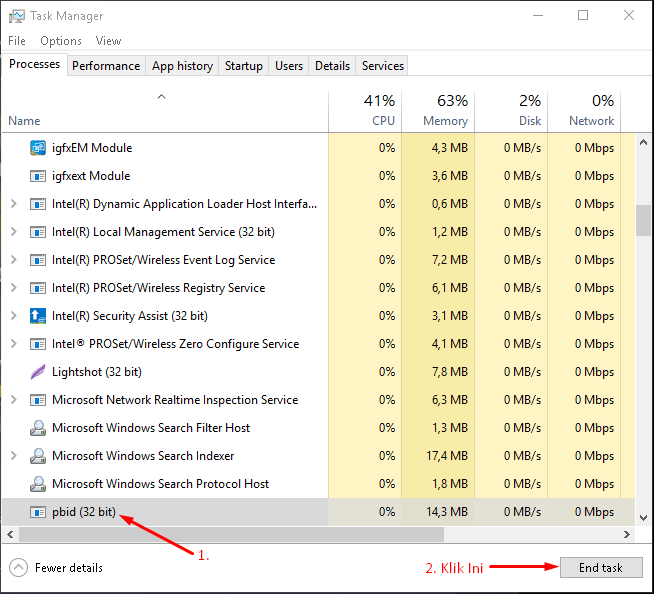Switch to the Performance tab
The width and height of the screenshot is (654, 594).
click(x=106, y=66)
